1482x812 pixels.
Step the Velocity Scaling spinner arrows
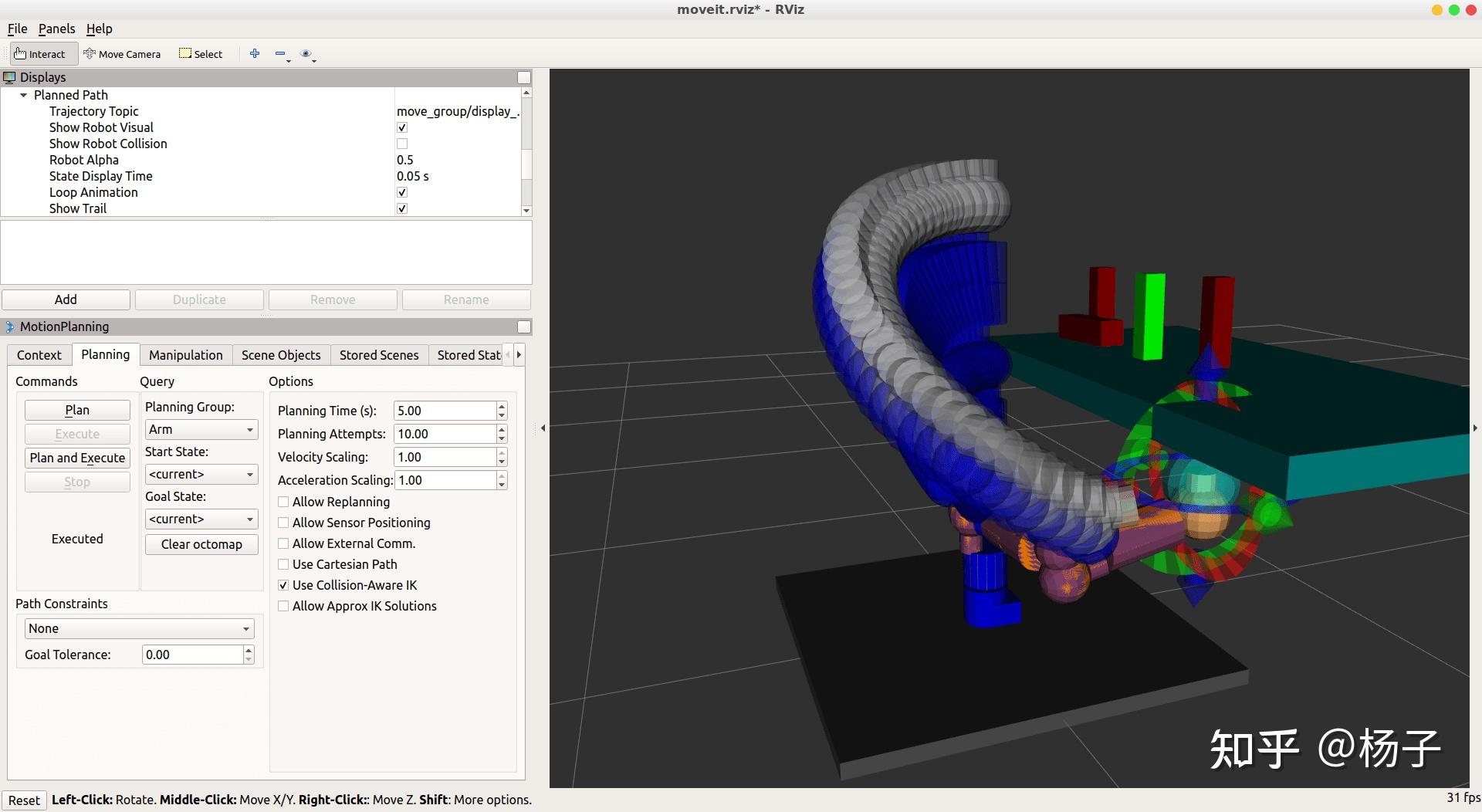pos(502,457)
